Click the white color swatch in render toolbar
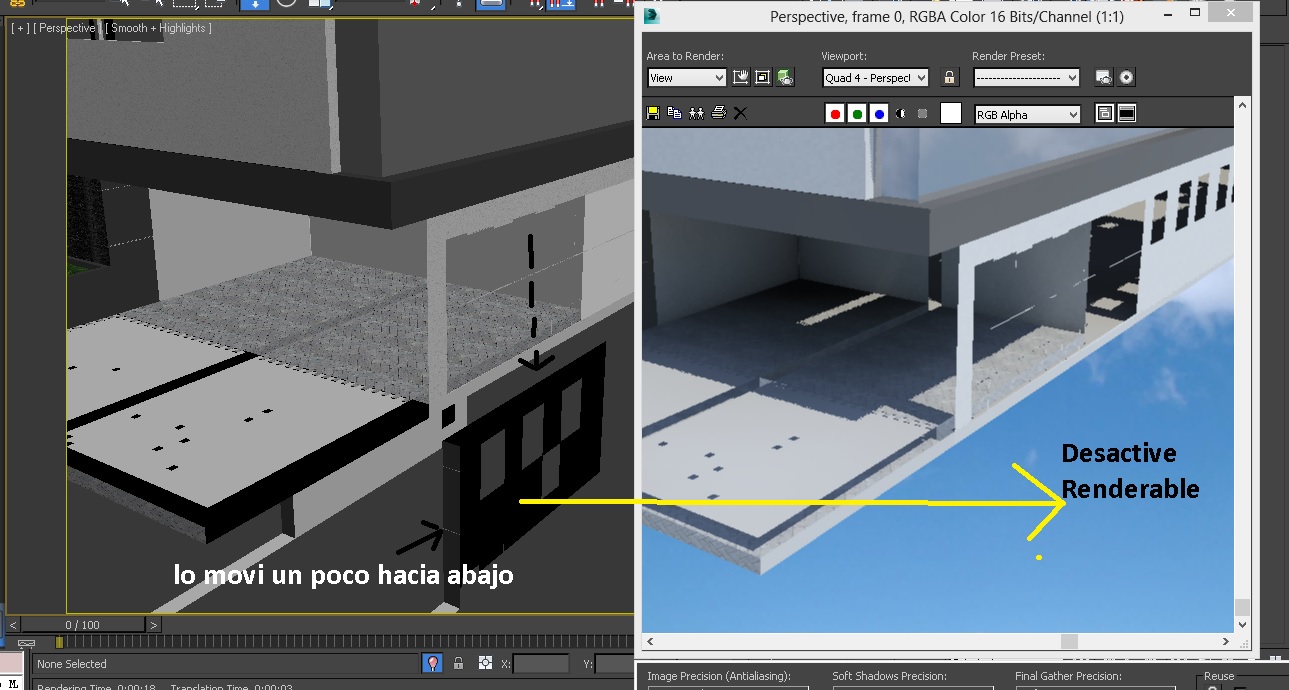Viewport: 1289px width, 690px height. pyautogui.click(x=951, y=114)
